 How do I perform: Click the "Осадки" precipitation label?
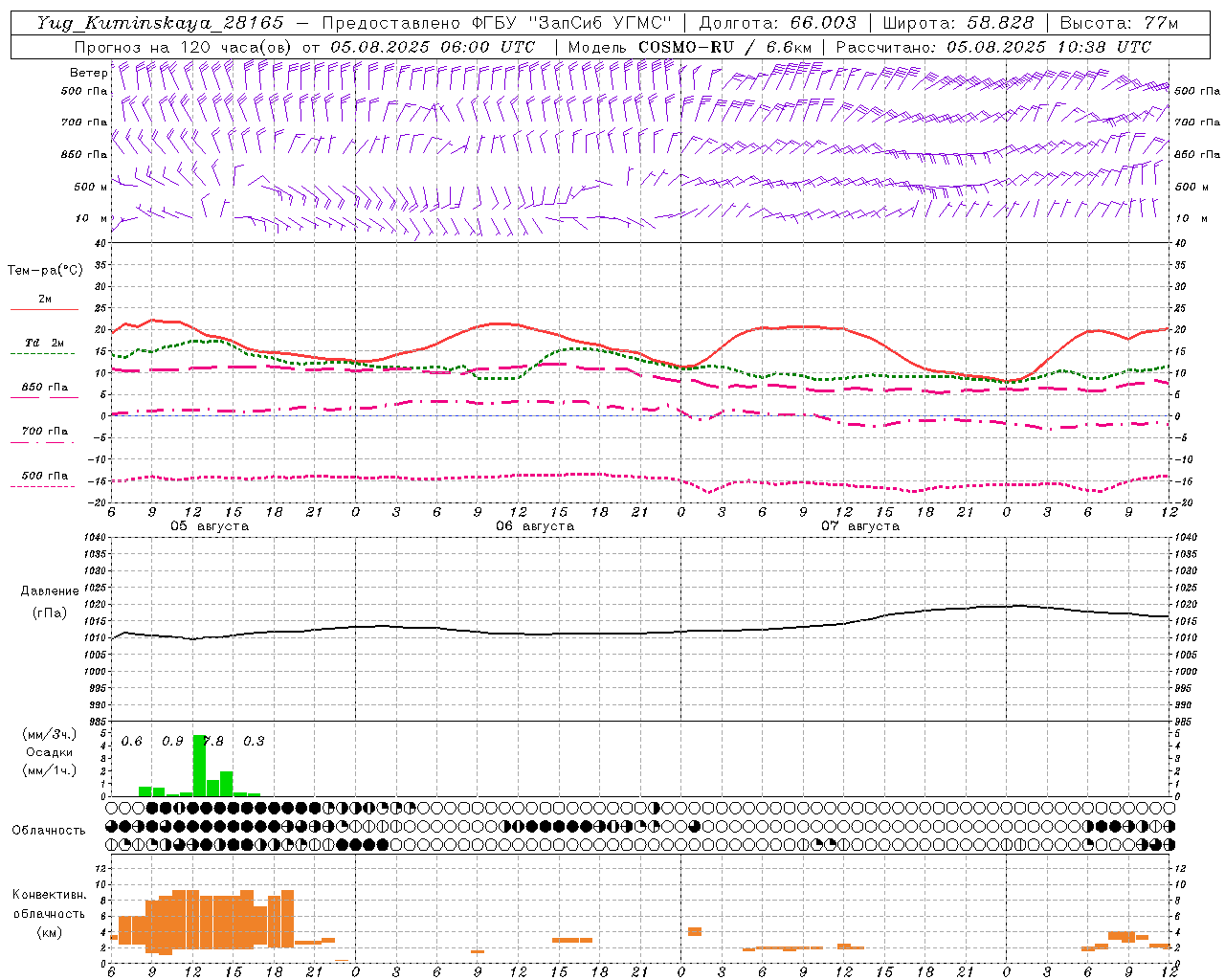tap(49, 753)
